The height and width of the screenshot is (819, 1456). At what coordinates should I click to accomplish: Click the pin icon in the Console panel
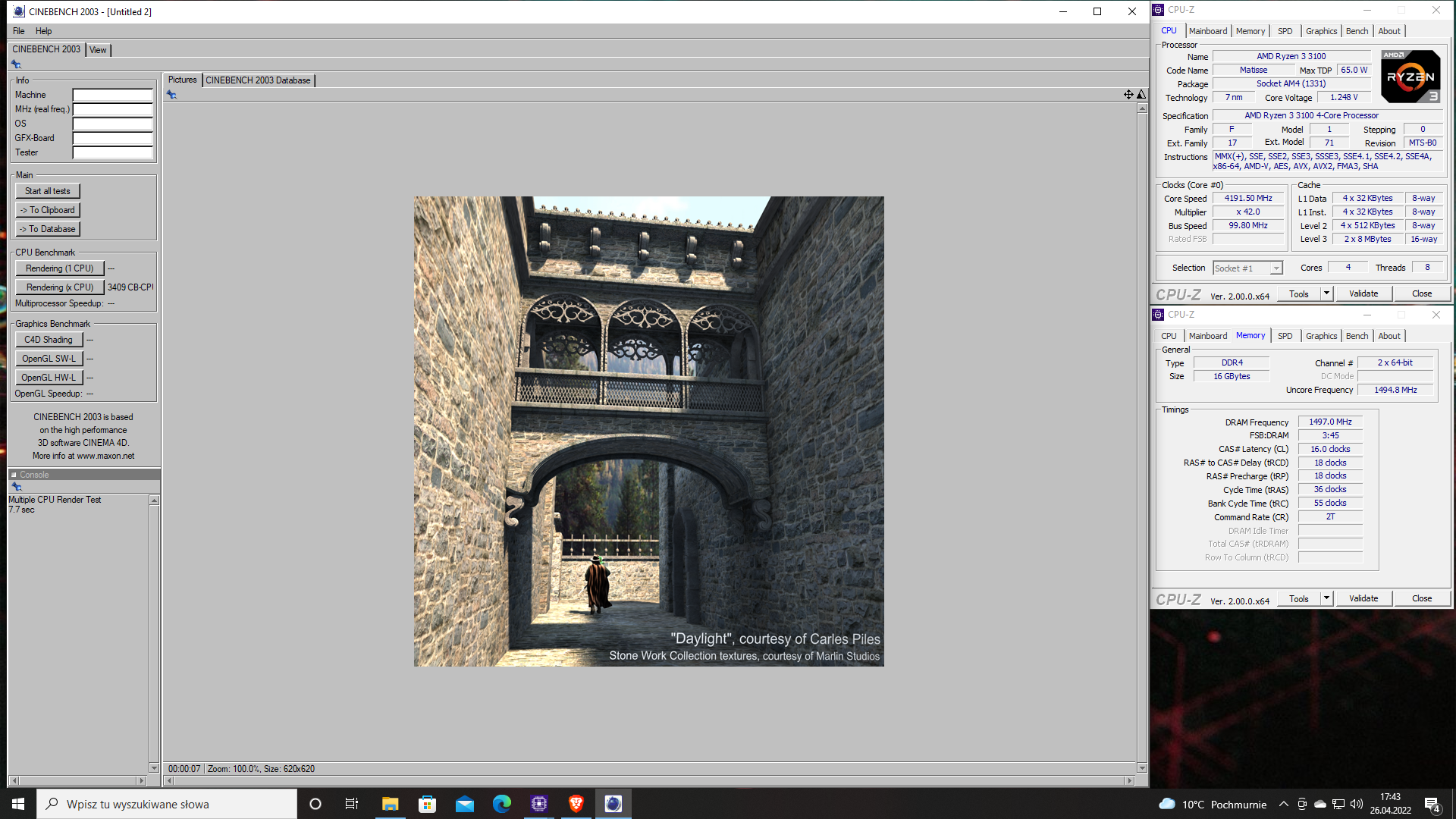[16, 487]
